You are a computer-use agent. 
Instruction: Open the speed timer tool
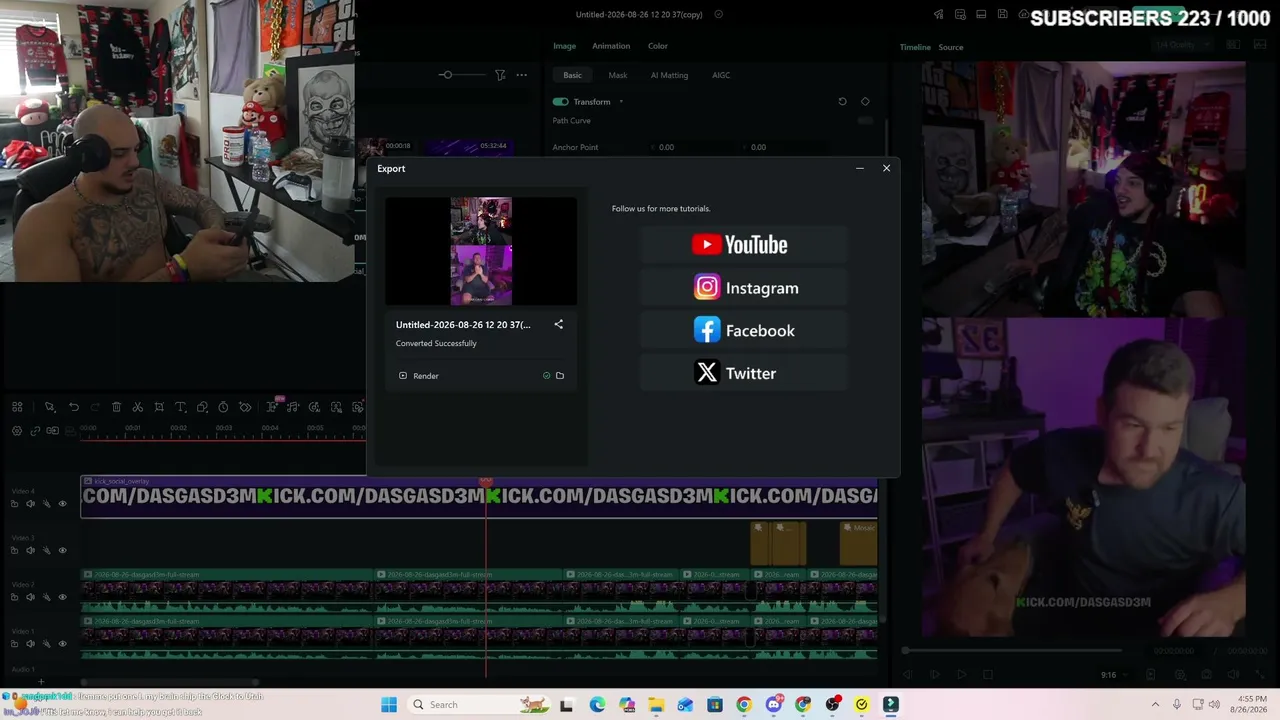(223, 407)
